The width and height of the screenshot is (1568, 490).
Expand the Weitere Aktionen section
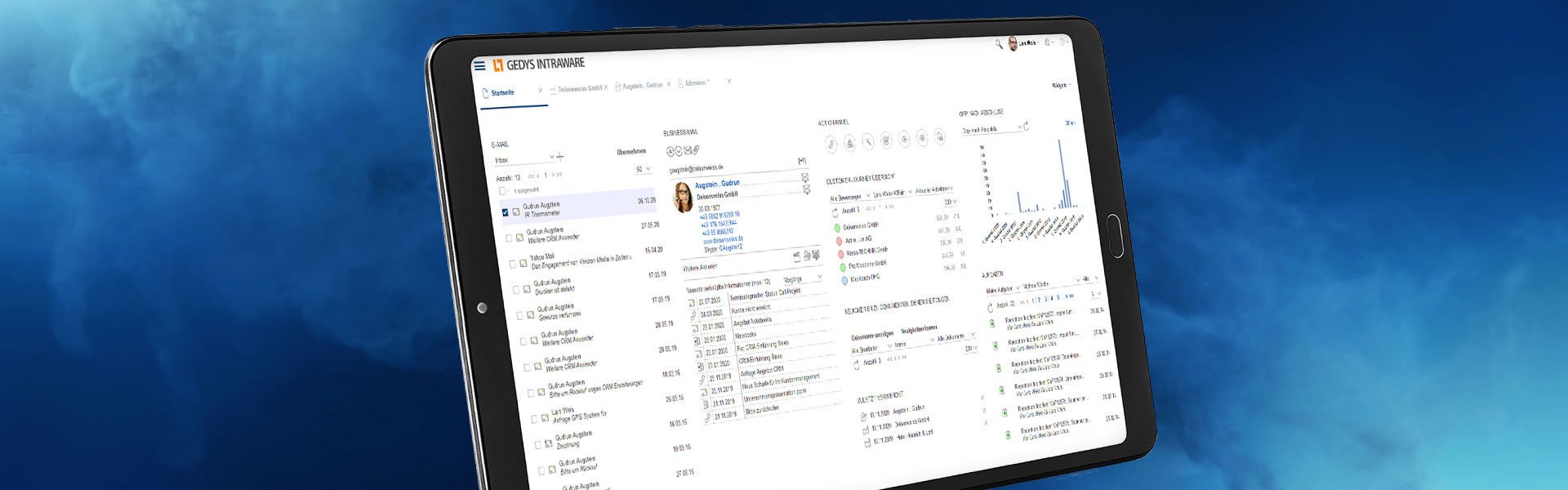701,267
